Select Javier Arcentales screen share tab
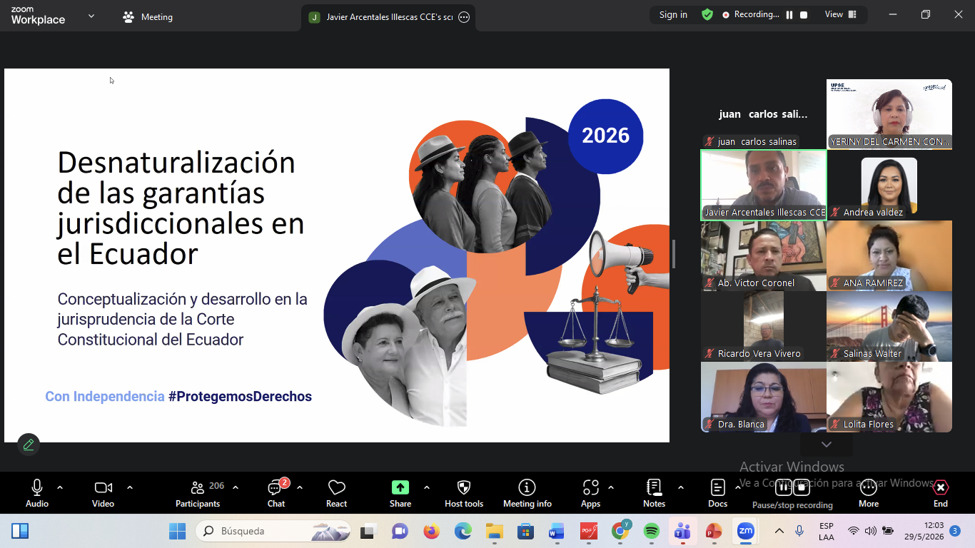975x548 pixels. pyautogui.click(x=389, y=17)
